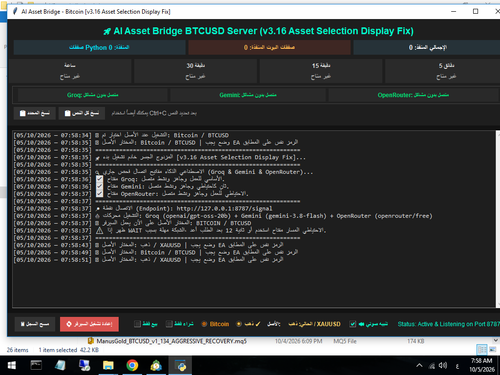Open Command Prompt from the taskbar
Screen dimensions: 500x375
coord(36,365)
